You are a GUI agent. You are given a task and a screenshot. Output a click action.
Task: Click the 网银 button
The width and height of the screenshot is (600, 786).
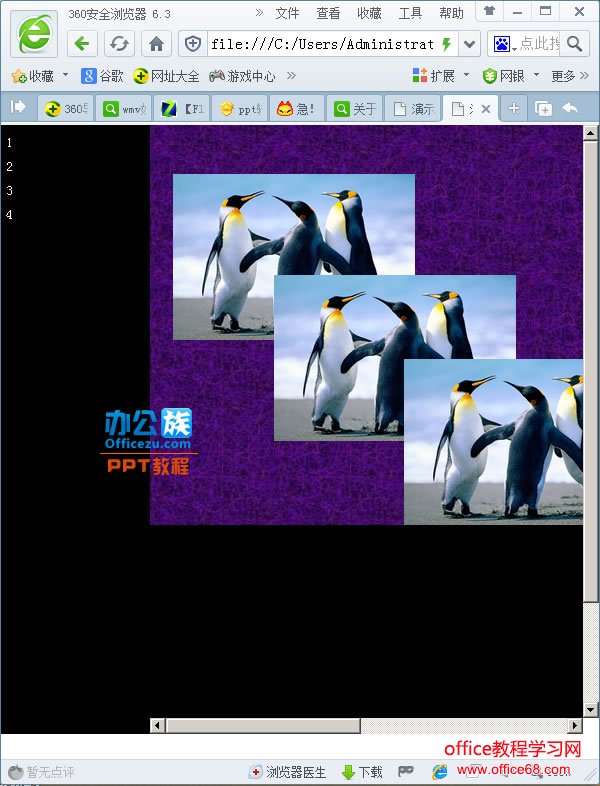tap(504, 76)
